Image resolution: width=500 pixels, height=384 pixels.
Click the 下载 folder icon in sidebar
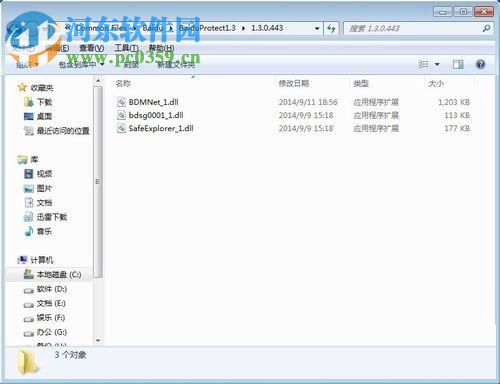[29, 102]
